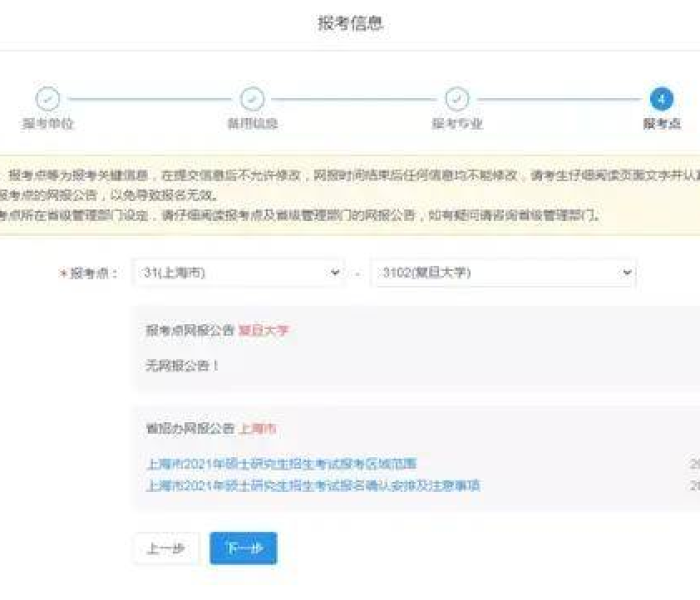The image size is (700, 600).
Task: Click the 报考单位 step checkmark icon
Action: pos(48,99)
